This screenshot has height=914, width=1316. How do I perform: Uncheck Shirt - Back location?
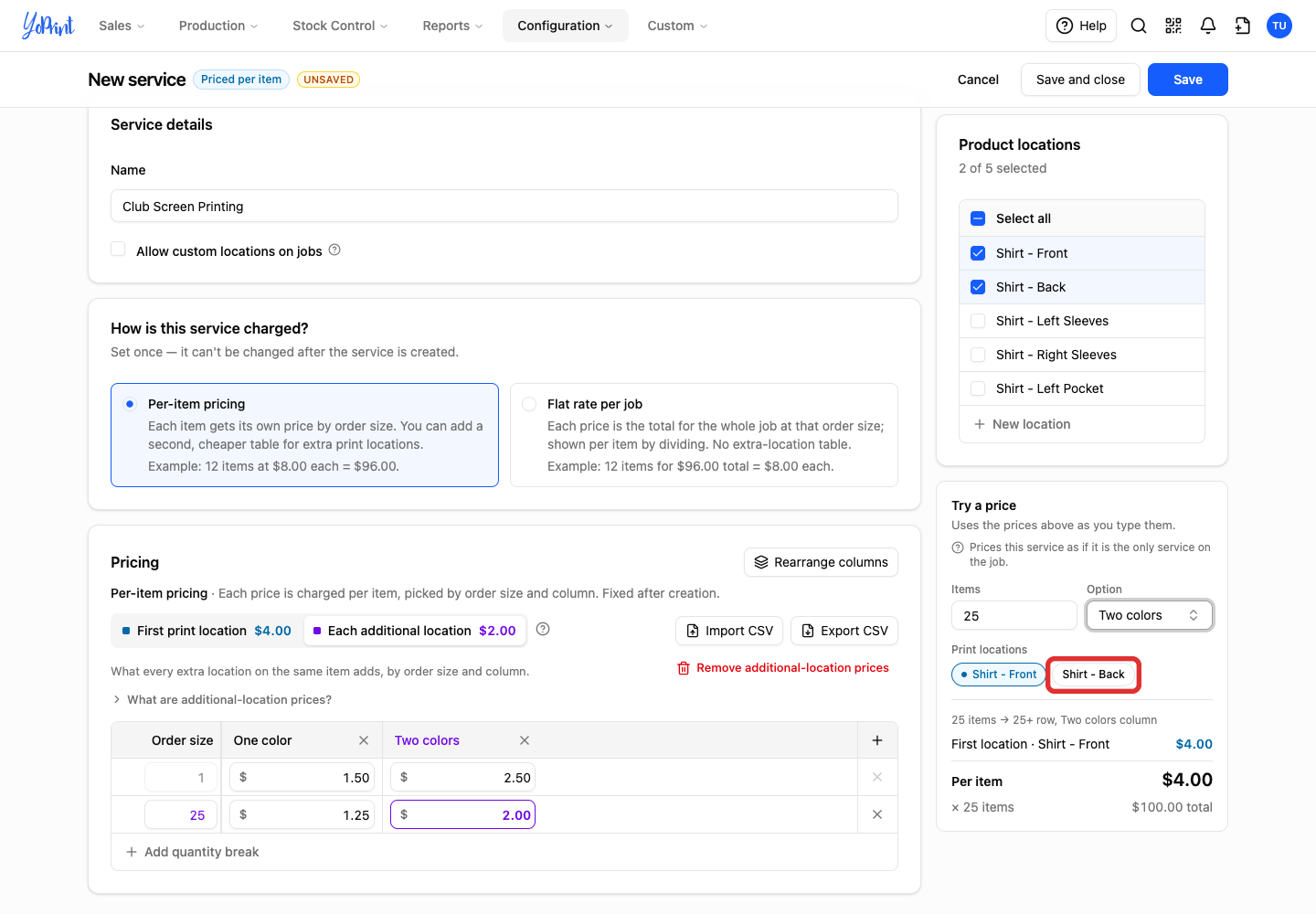point(978,287)
